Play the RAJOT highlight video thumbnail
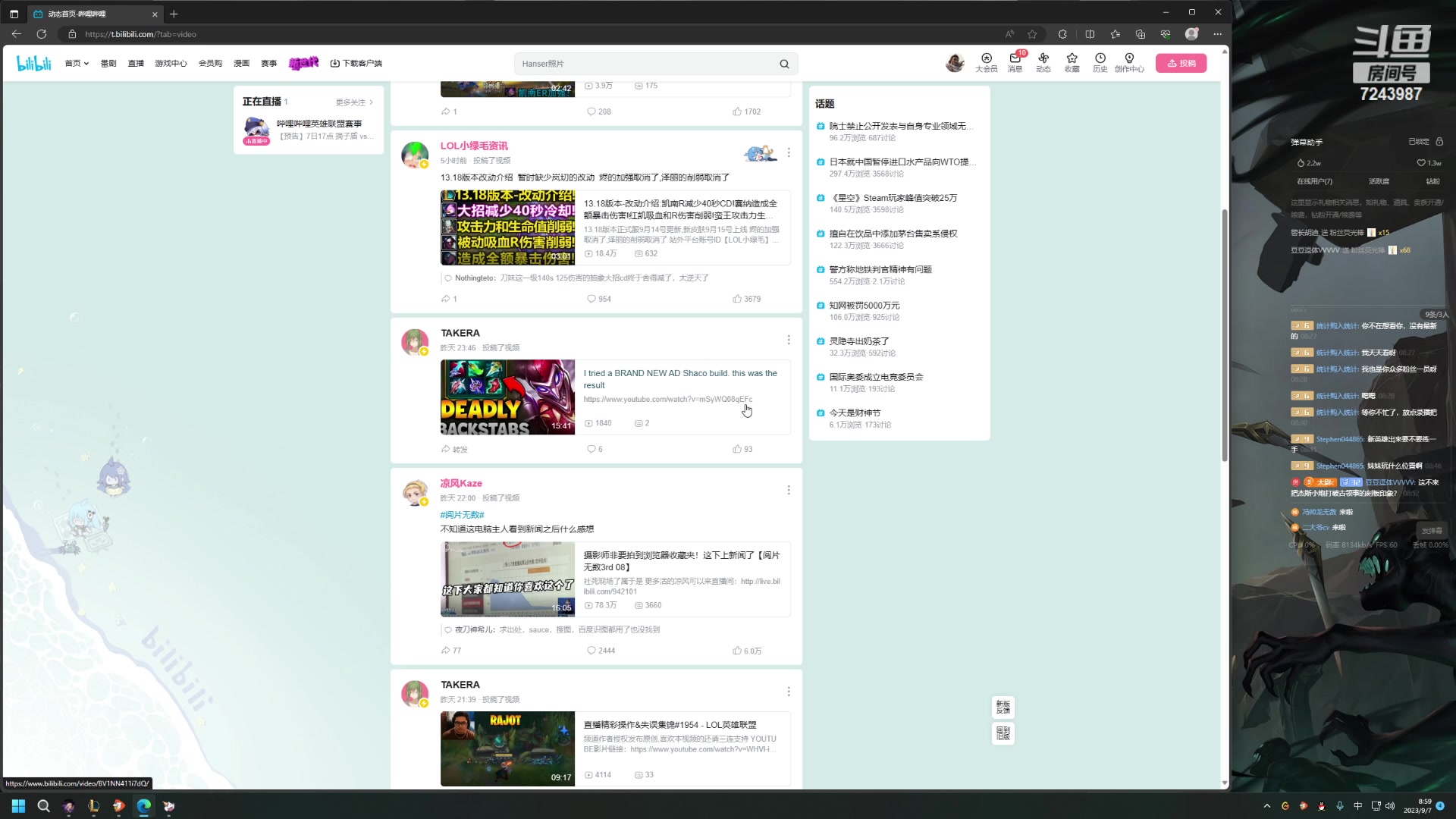 507,748
